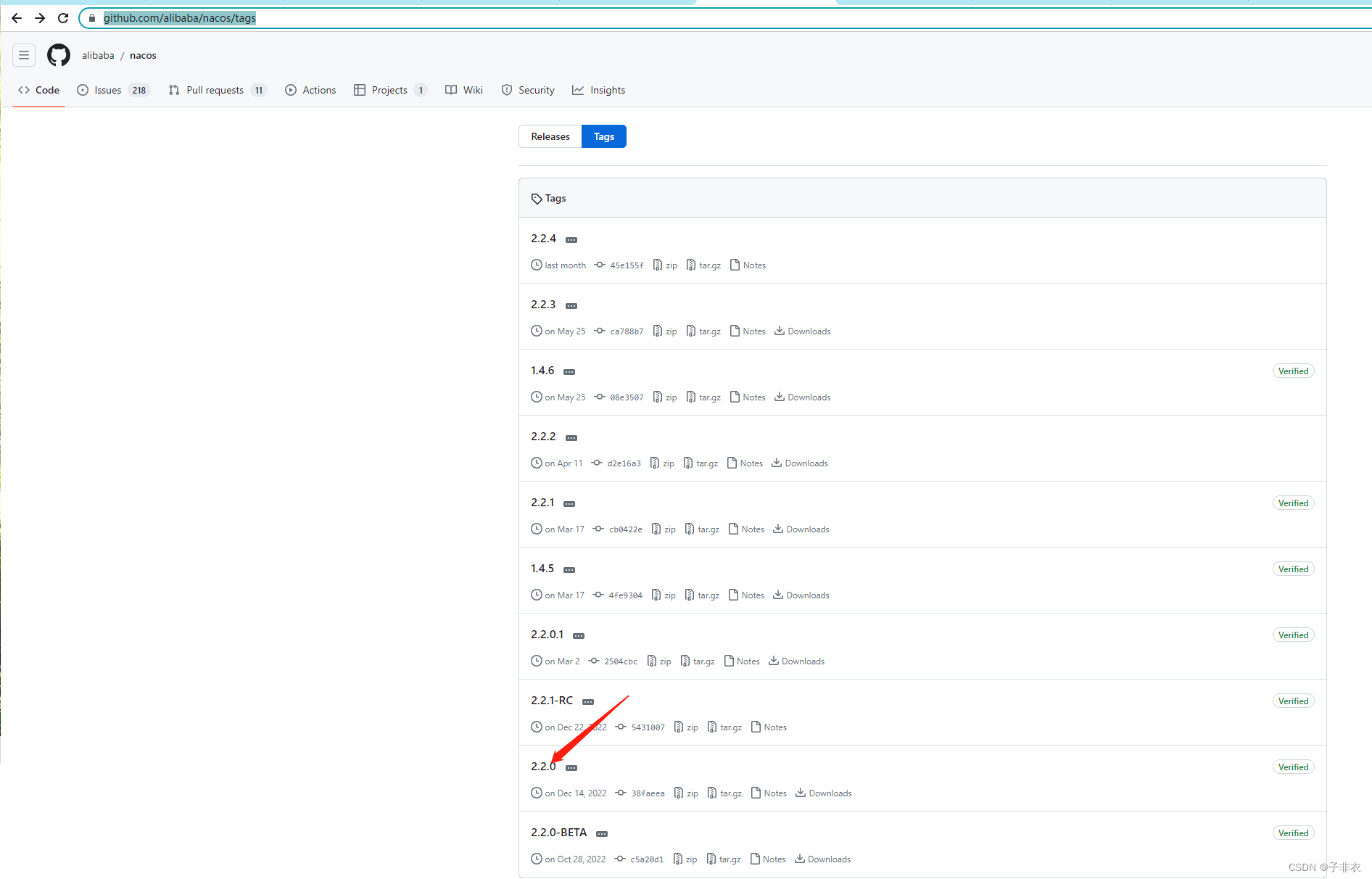Image resolution: width=1372 pixels, height=879 pixels.
Task: Open the Wiki tab
Action: [464, 90]
